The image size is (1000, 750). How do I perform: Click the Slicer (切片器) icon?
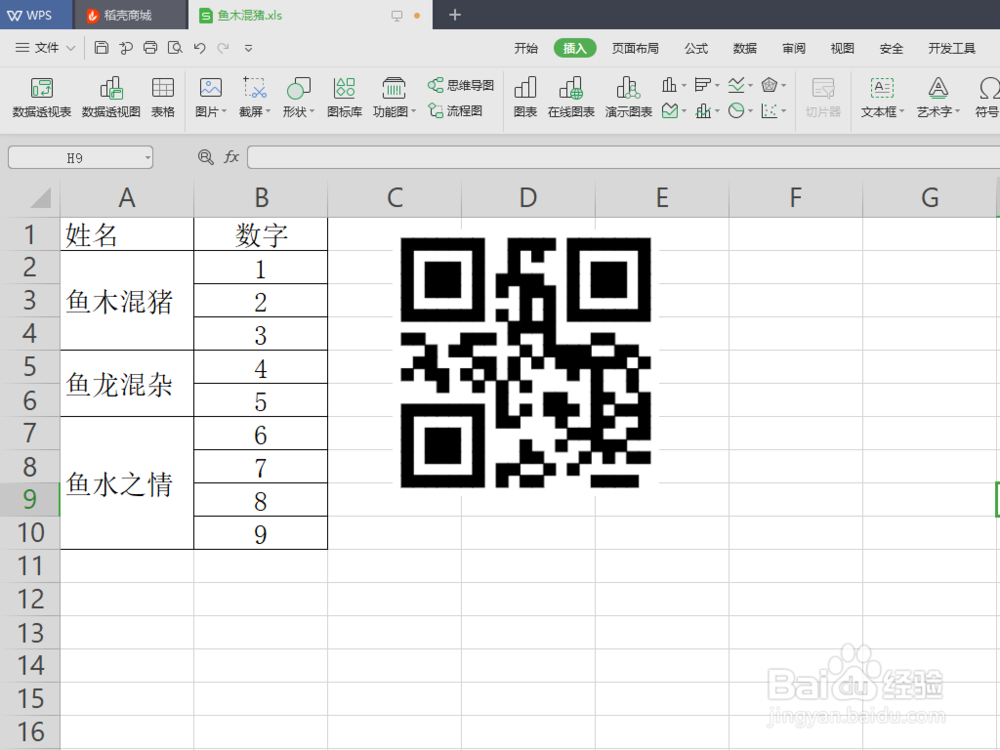coord(823,97)
